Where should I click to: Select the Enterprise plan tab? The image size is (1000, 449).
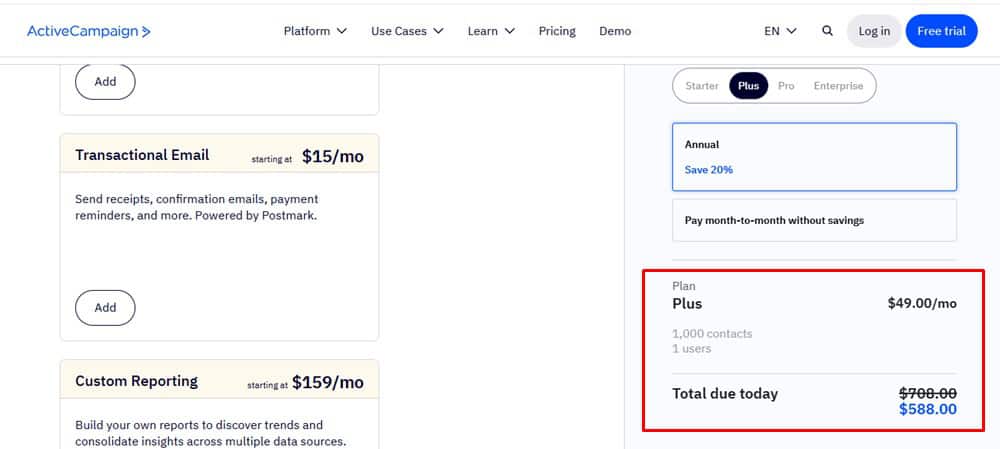click(838, 85)
